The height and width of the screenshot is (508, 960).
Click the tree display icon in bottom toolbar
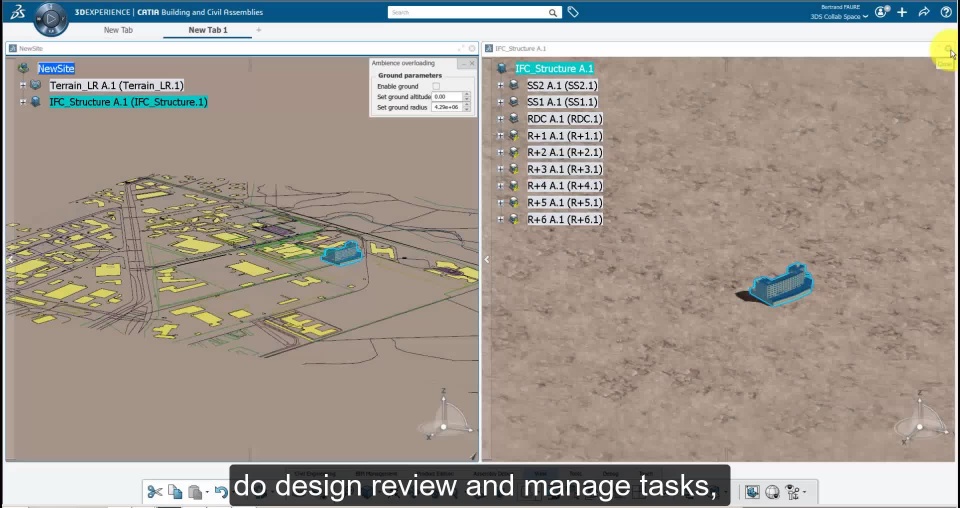click(792, 491)
